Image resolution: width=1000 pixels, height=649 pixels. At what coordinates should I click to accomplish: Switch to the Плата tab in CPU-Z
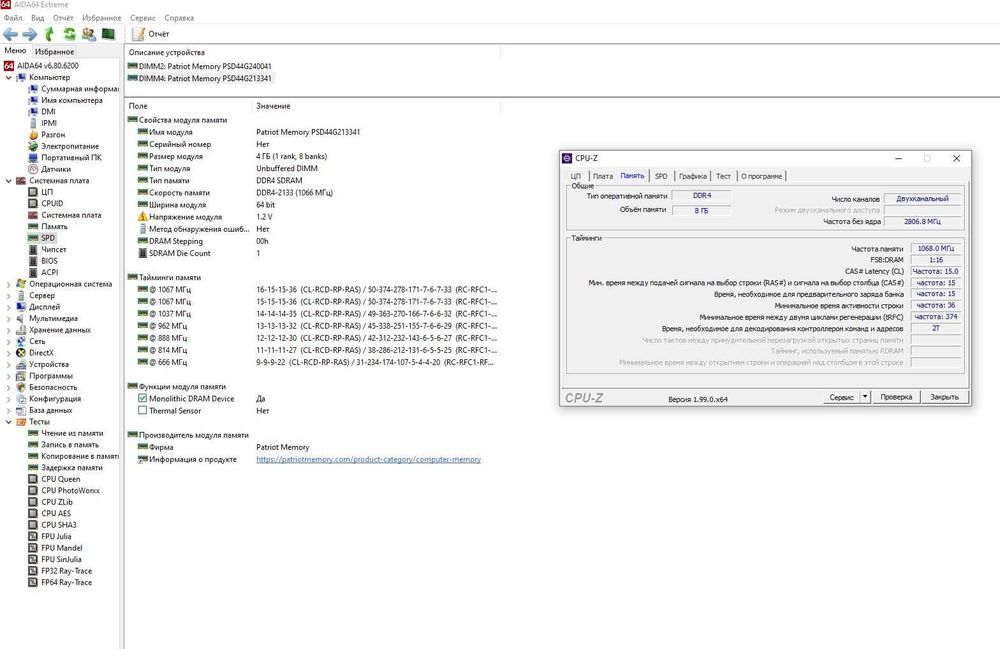[x=603, y=176]
